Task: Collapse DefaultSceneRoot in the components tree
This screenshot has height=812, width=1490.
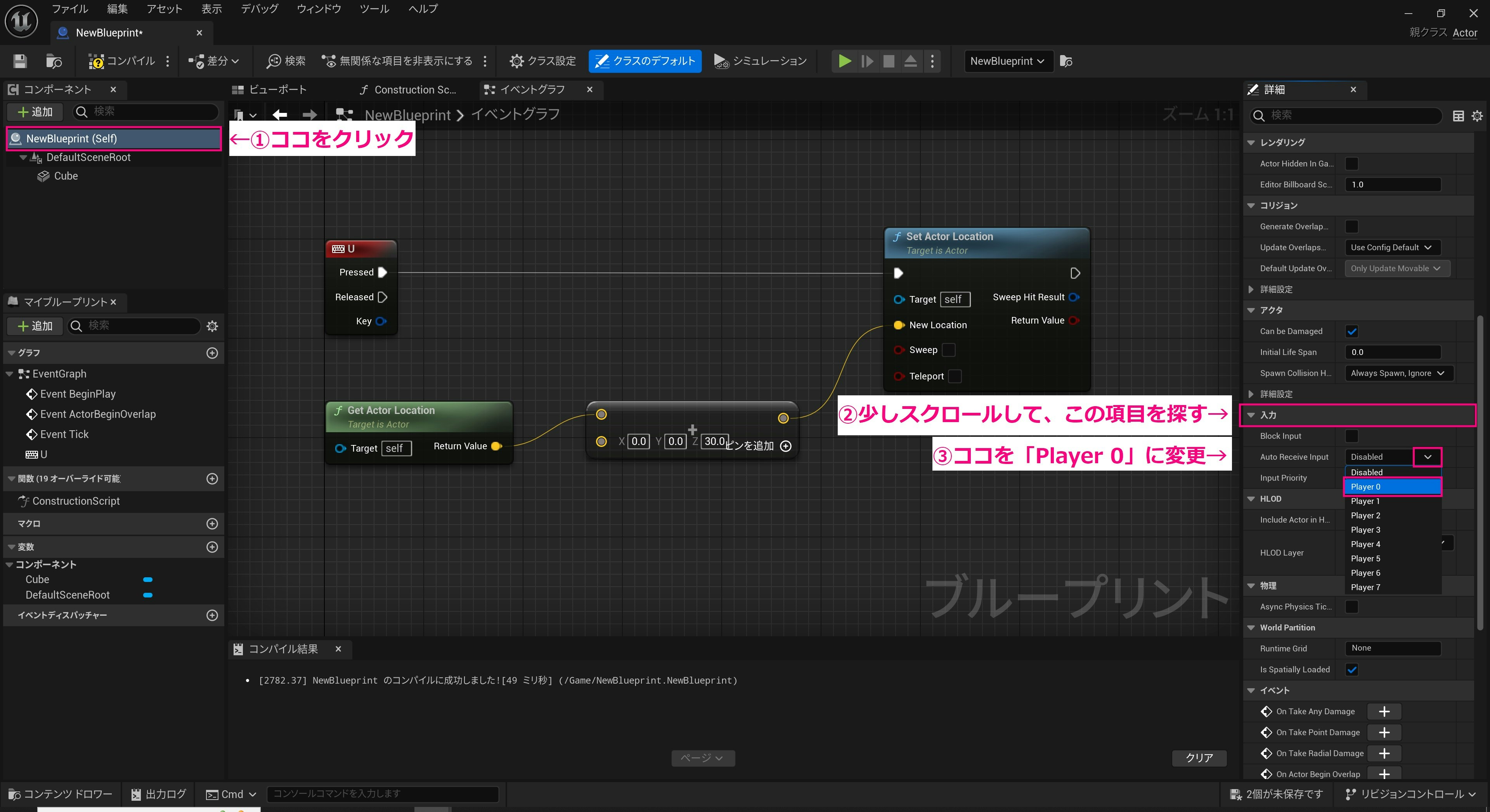Action: pos(23,157)
